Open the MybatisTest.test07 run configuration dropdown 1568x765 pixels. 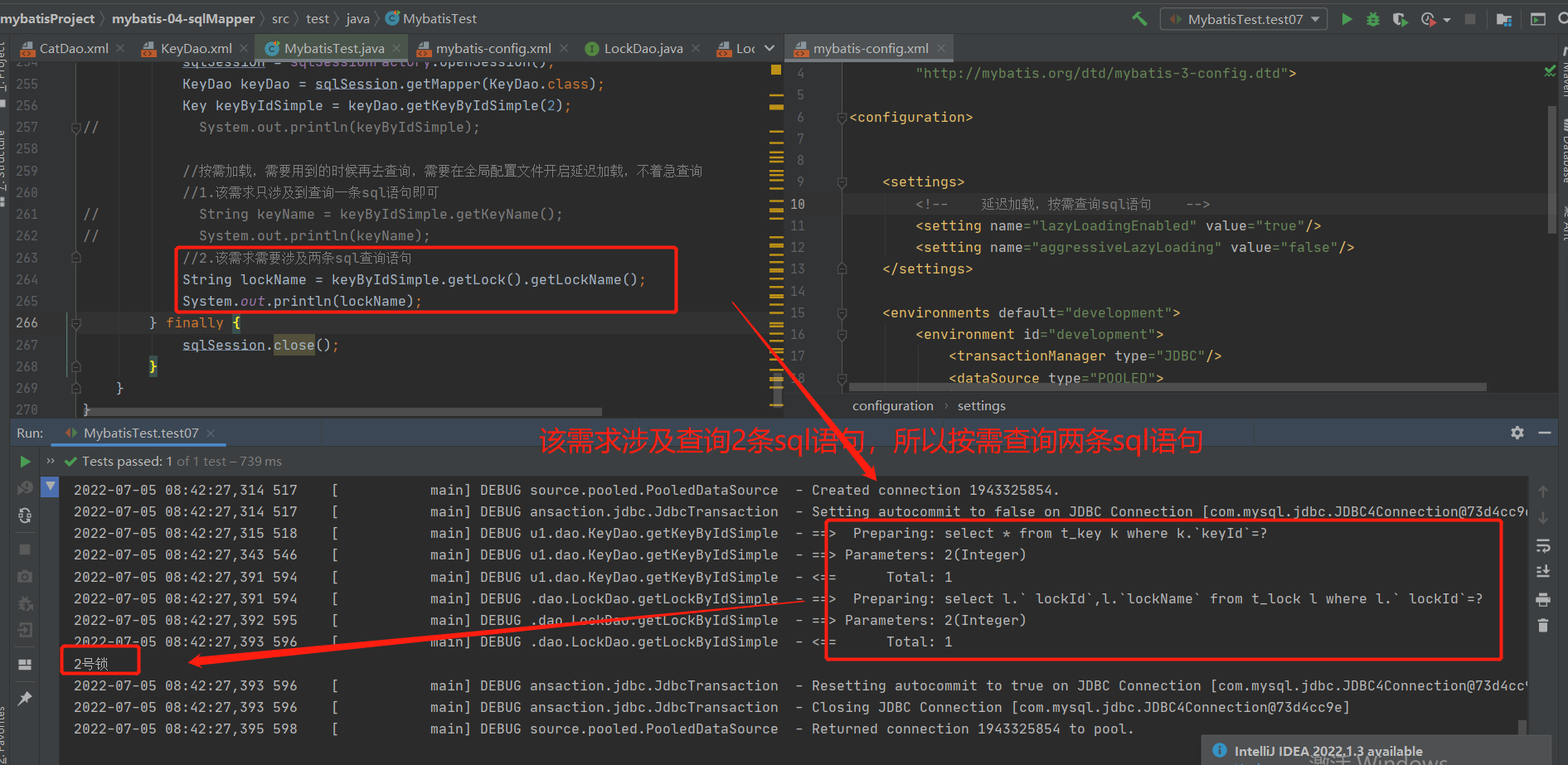tap(1244, 19)
